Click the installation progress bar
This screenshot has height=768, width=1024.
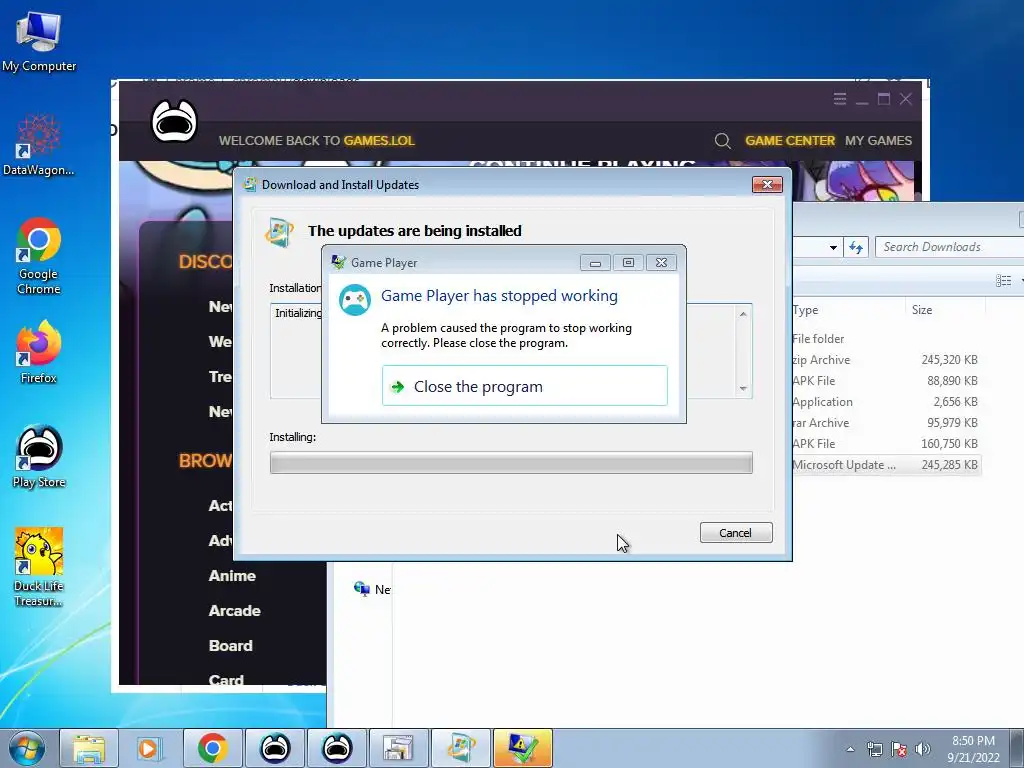(x=511, y=463)
